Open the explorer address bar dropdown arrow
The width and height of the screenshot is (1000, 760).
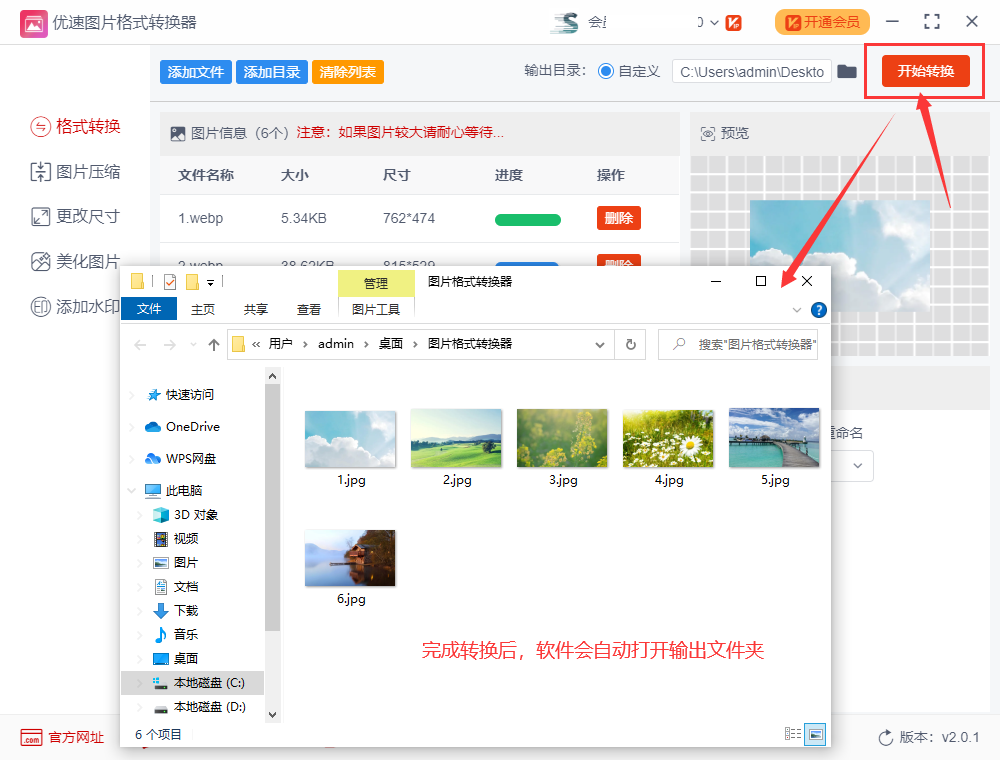coord(599,343)
